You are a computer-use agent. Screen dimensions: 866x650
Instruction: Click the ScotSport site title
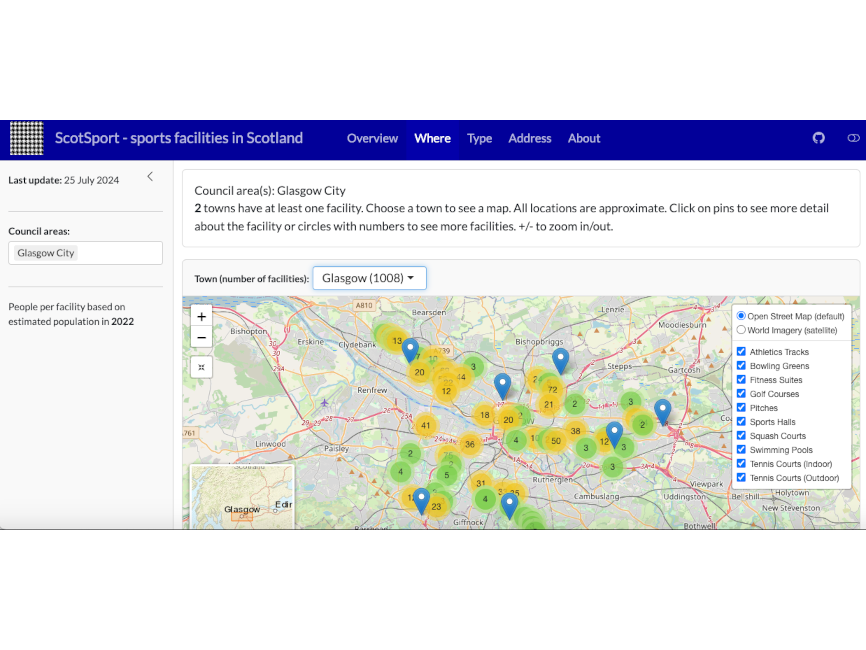coord(178,138)
